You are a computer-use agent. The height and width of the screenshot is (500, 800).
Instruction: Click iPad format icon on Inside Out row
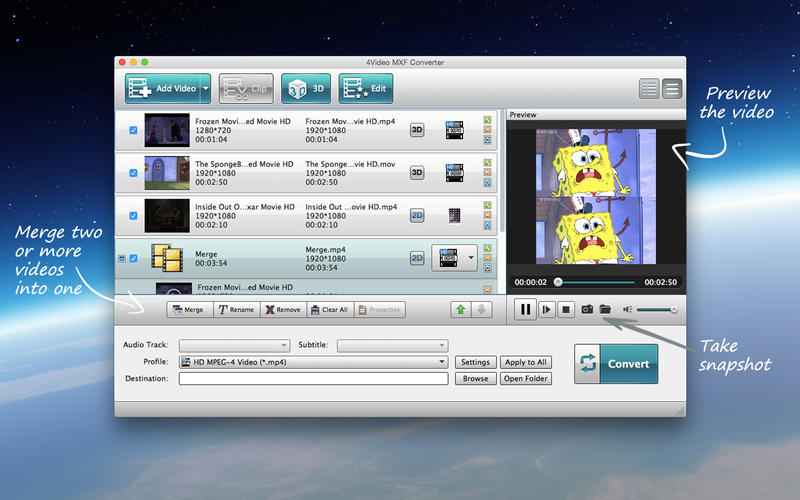point(454,216)
